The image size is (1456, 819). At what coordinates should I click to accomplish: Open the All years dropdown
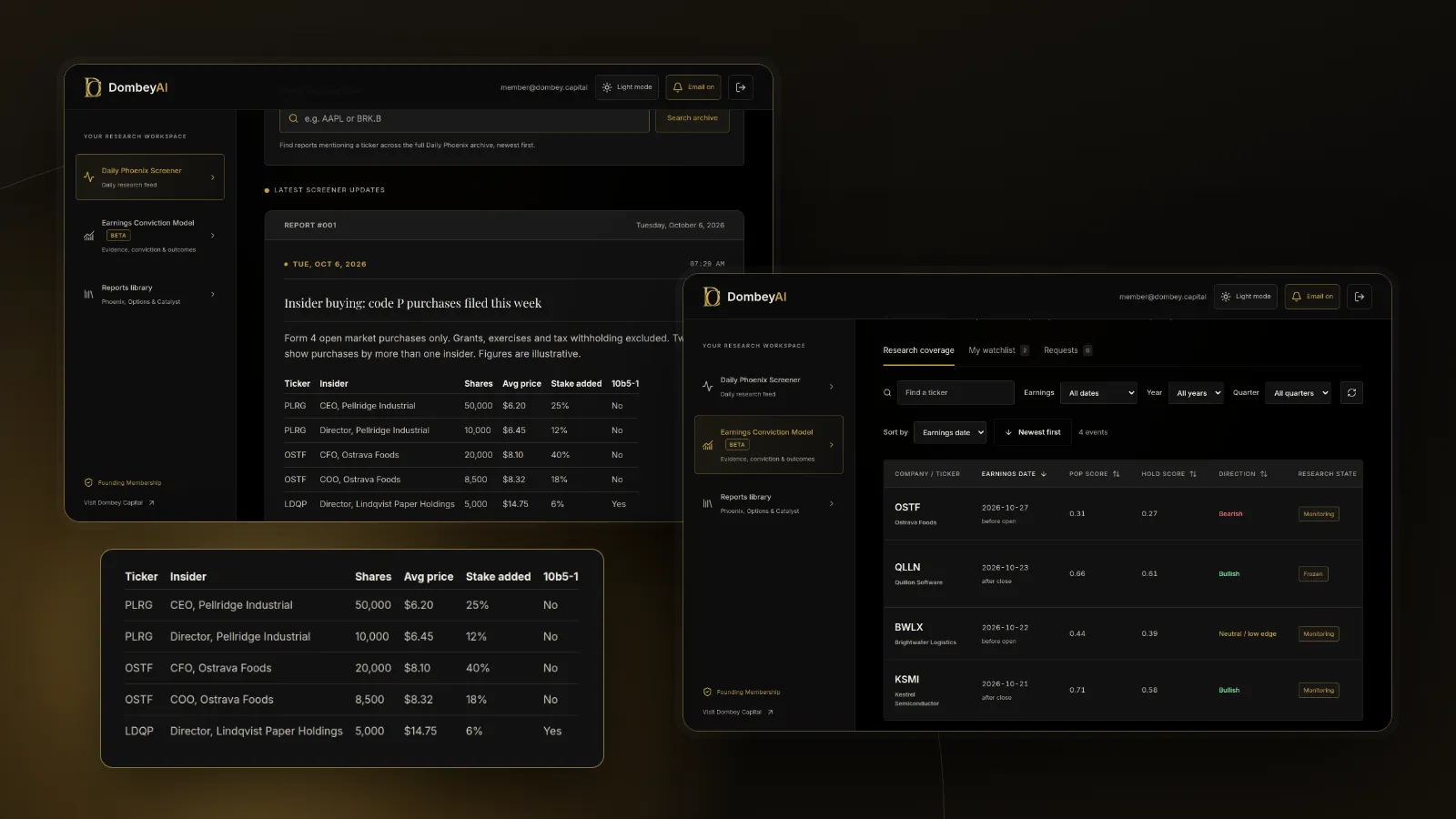1196,393
